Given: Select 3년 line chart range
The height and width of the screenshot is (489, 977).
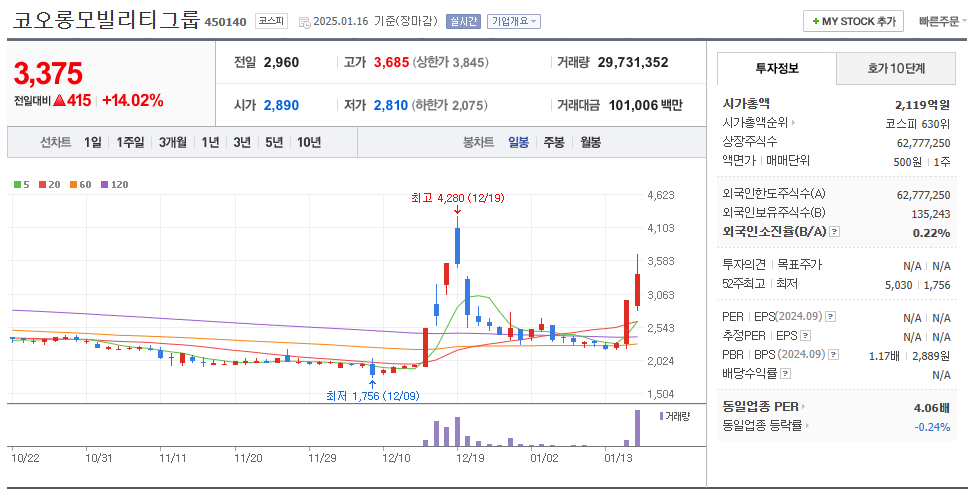Looking at the screenshot, I should point(242,143).
